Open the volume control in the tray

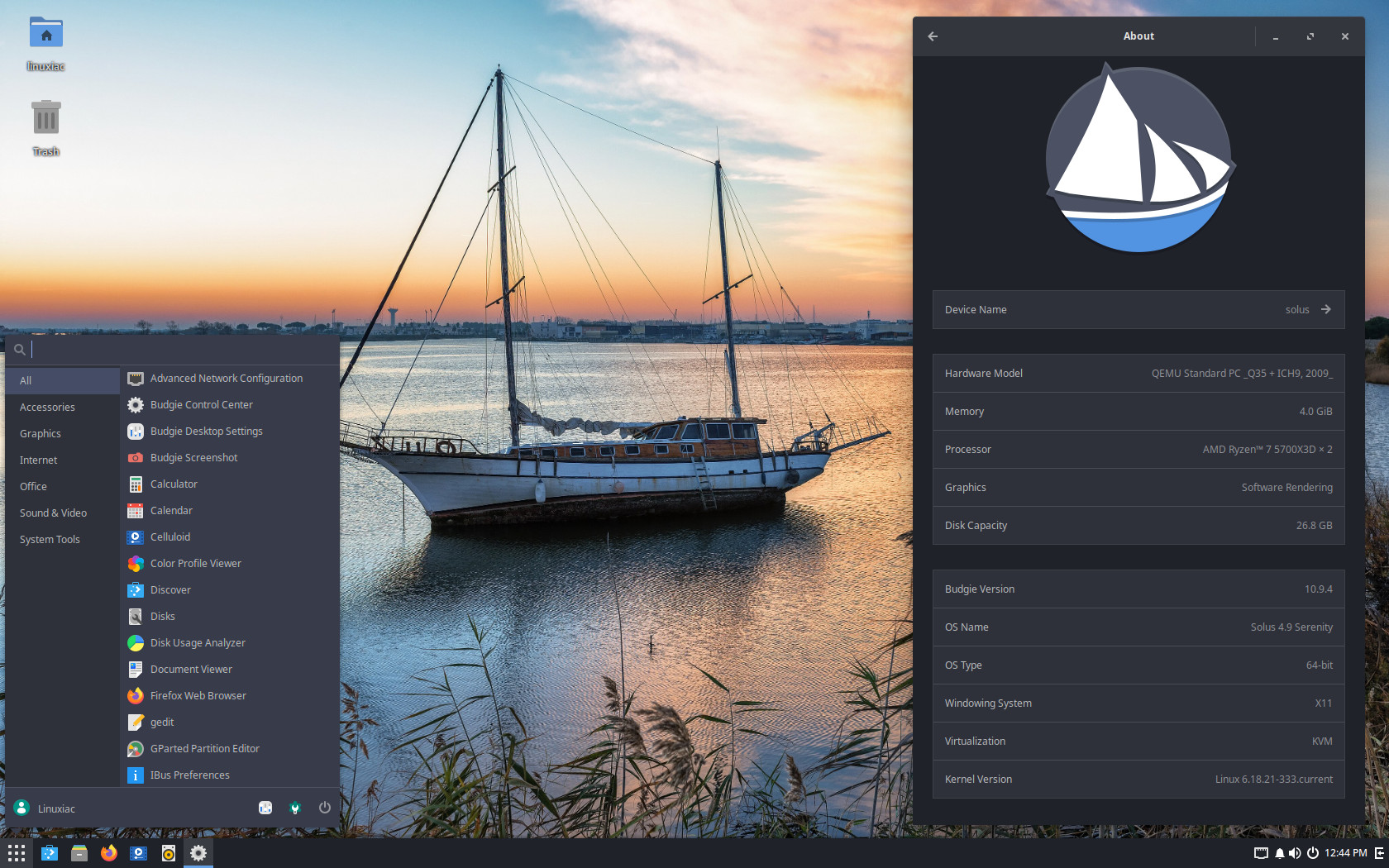coord(1295,853)
